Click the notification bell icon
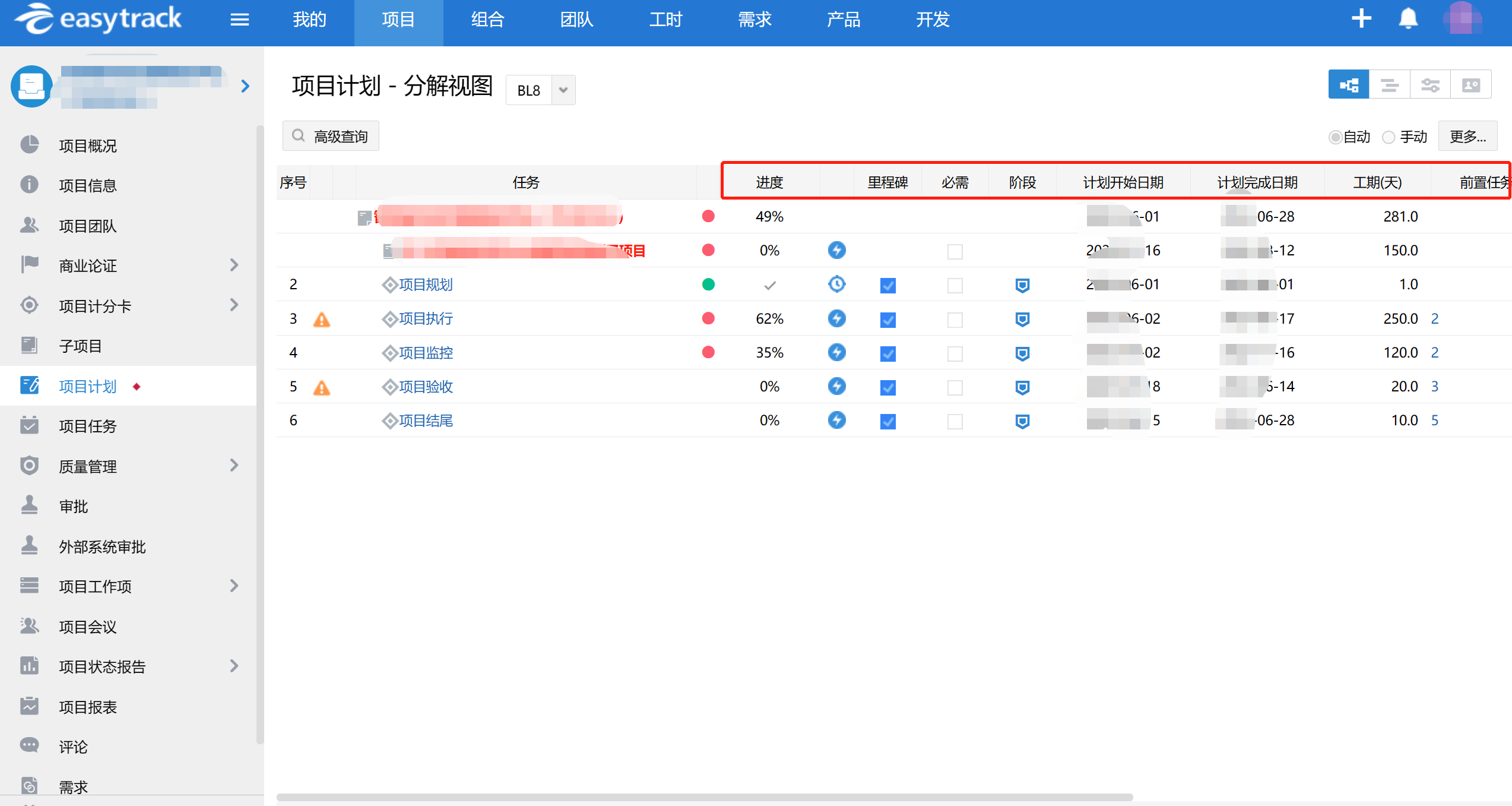The image size is (1512, 806). pos(1408,19)
